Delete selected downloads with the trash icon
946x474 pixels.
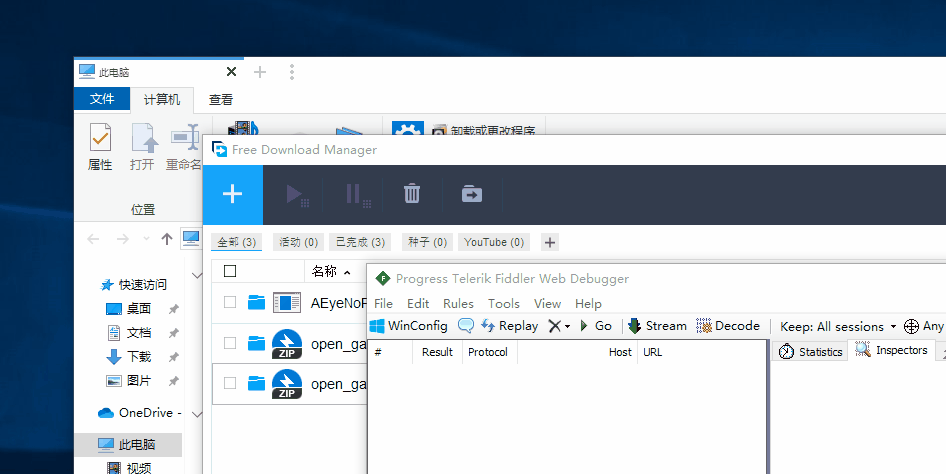pyautogui.click(x=412, y=194)
